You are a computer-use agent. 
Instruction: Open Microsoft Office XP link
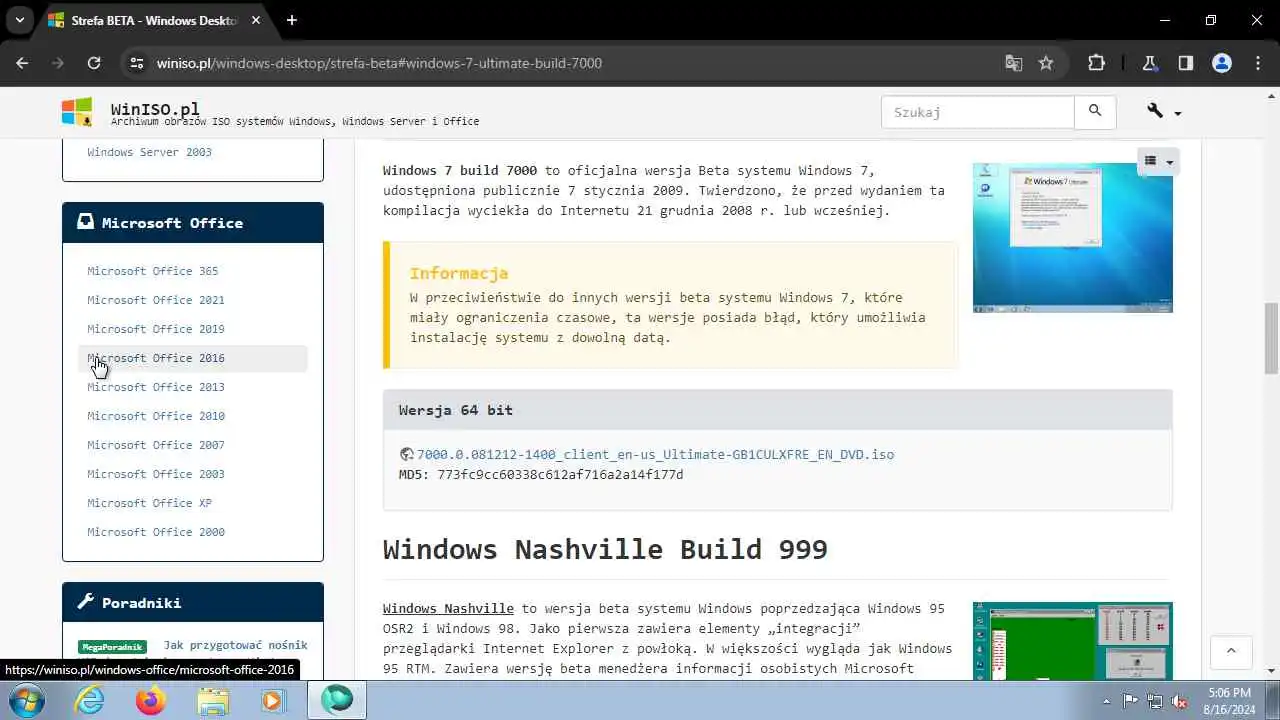click(x=149, y=503)
